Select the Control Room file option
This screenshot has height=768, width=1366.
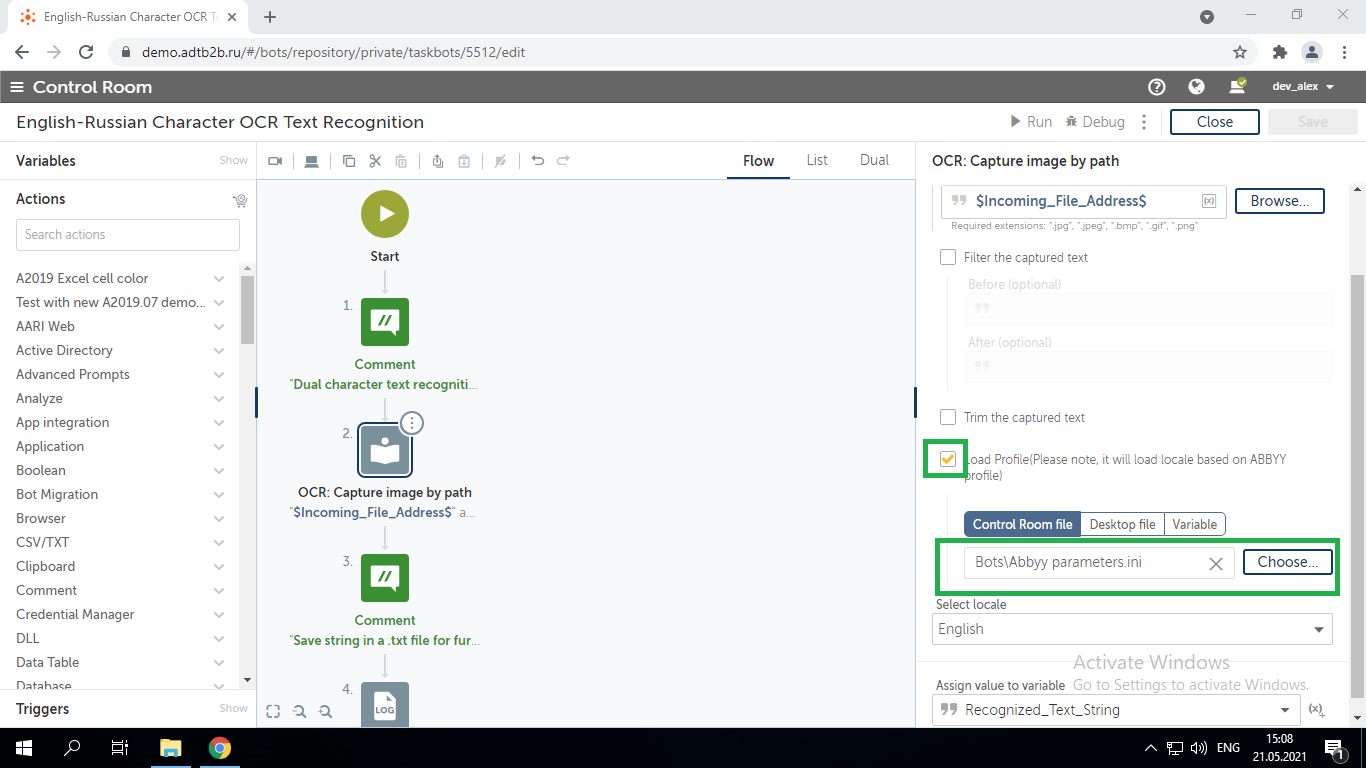1022,524
